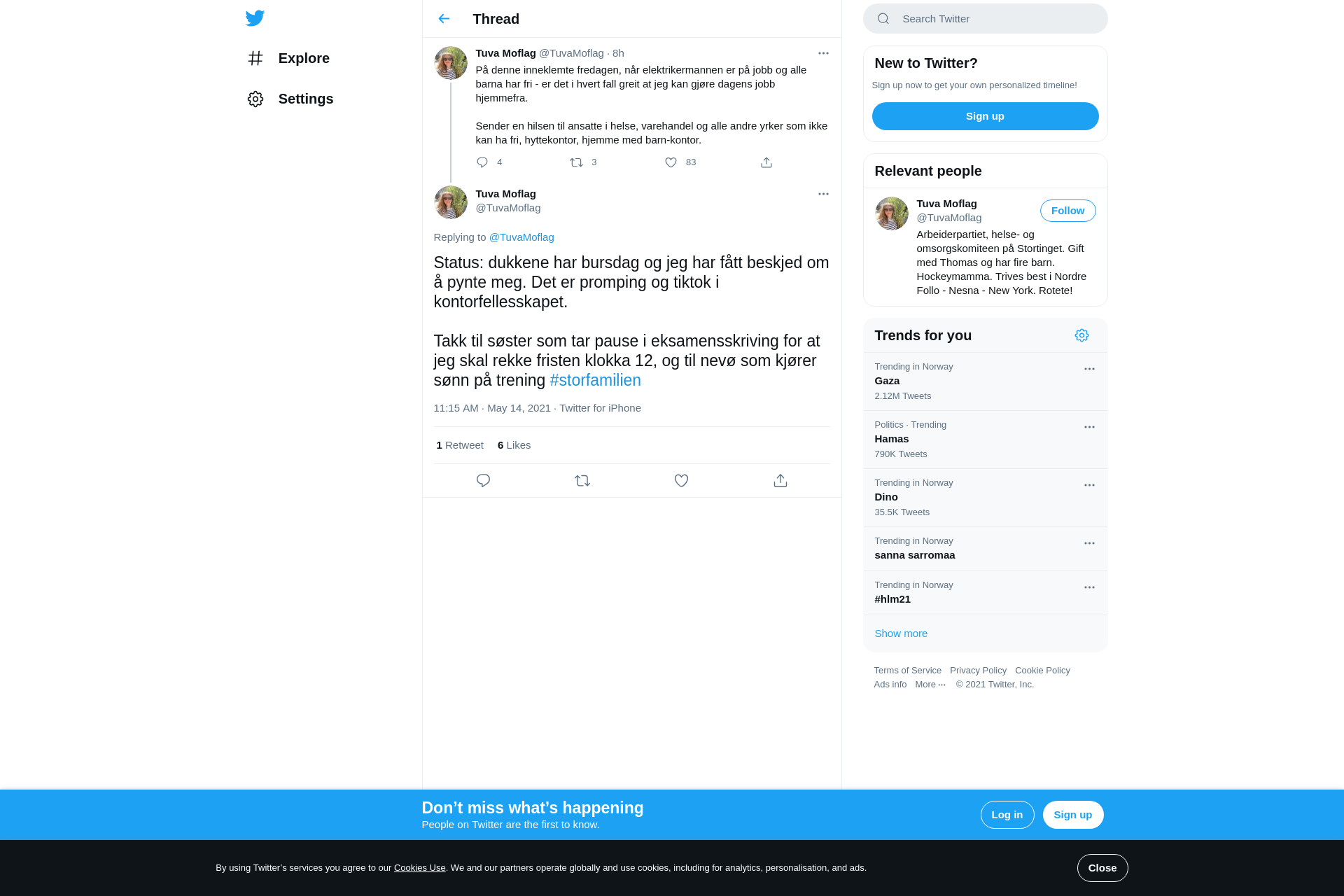Viewport: 1344px width, 896px height.
Task: Click the Twitter bird logo
Action: pyautogui.click(x=255, y=18)
